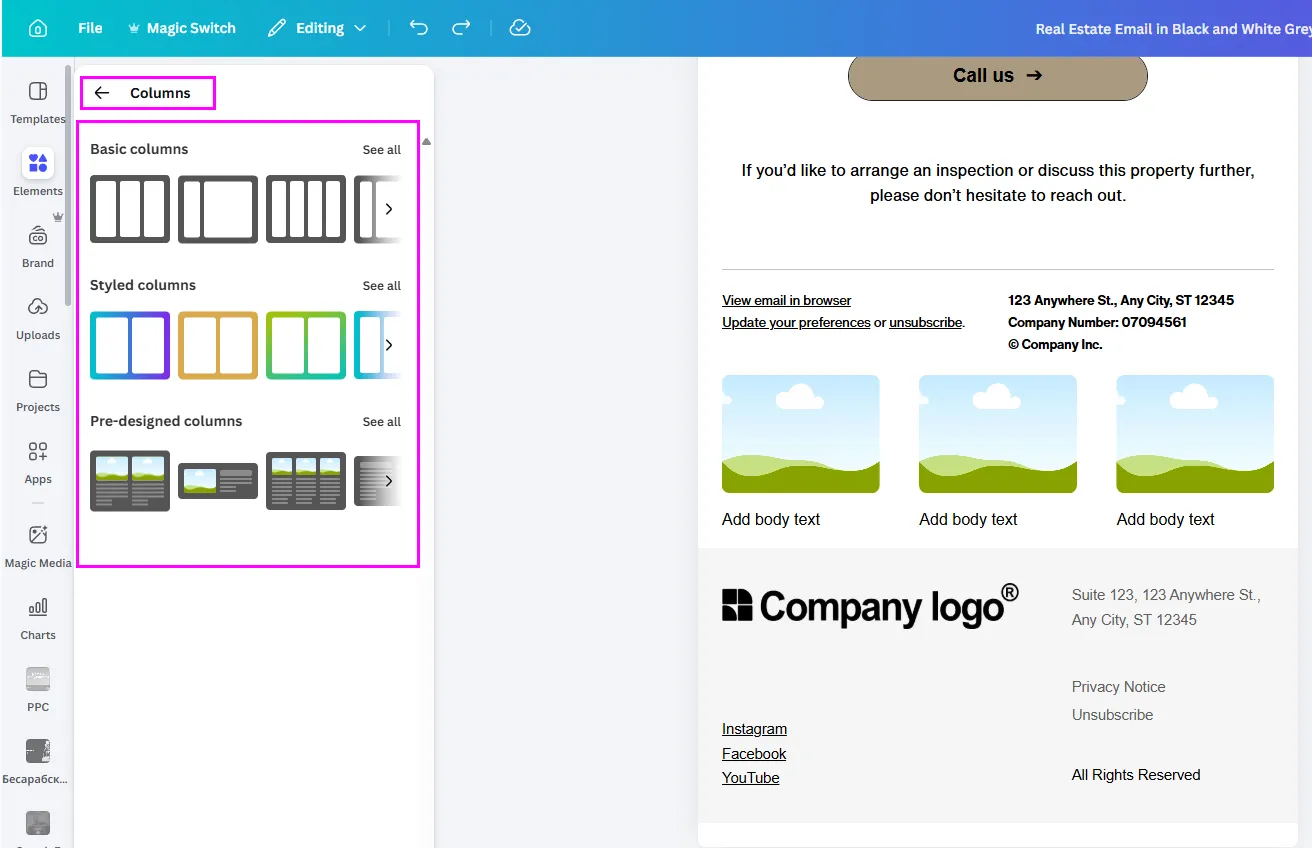Click the Home icon in top bar

point(38,28)
